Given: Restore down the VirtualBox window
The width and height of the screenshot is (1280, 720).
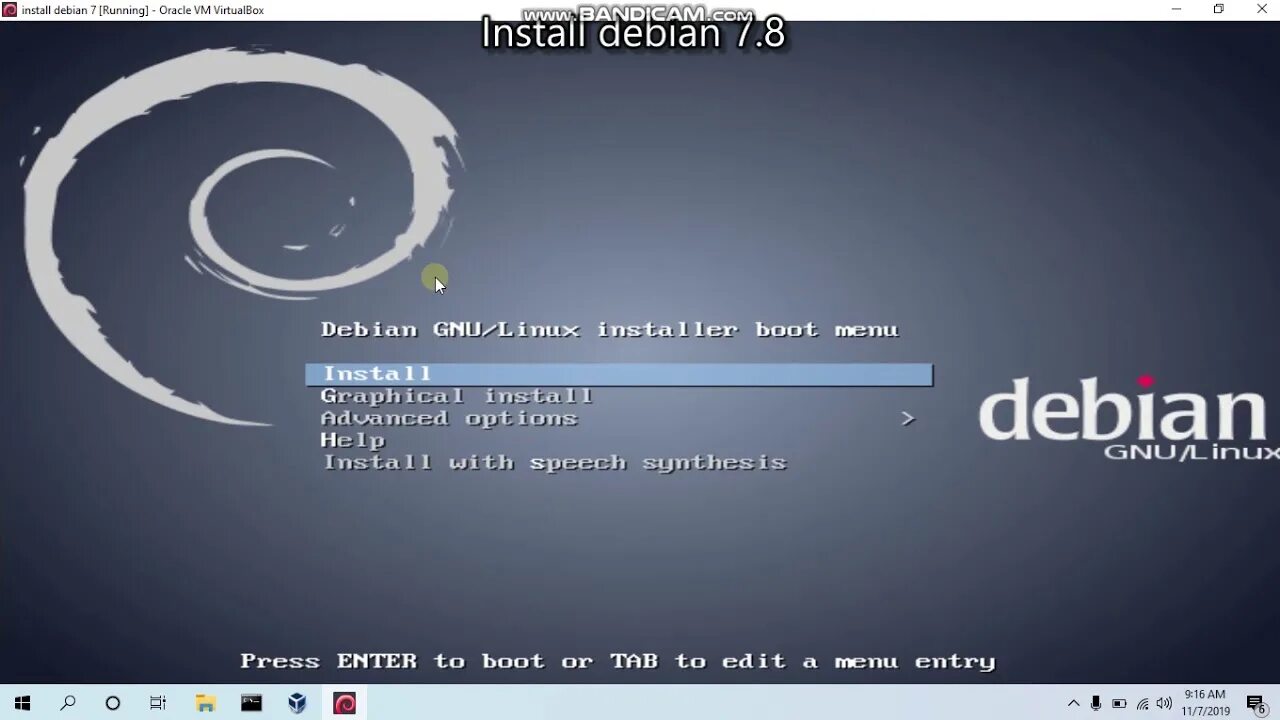Looking at the screenshot, I should (x=1219, y=9).
